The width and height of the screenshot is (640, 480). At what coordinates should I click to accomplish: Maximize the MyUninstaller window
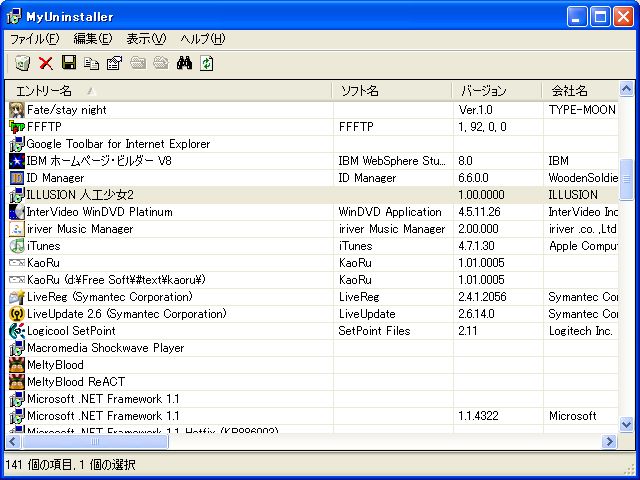(600, 17)
